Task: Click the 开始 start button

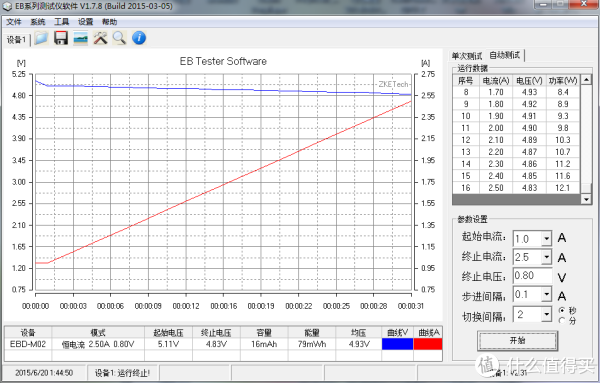Action: (517, 341)
